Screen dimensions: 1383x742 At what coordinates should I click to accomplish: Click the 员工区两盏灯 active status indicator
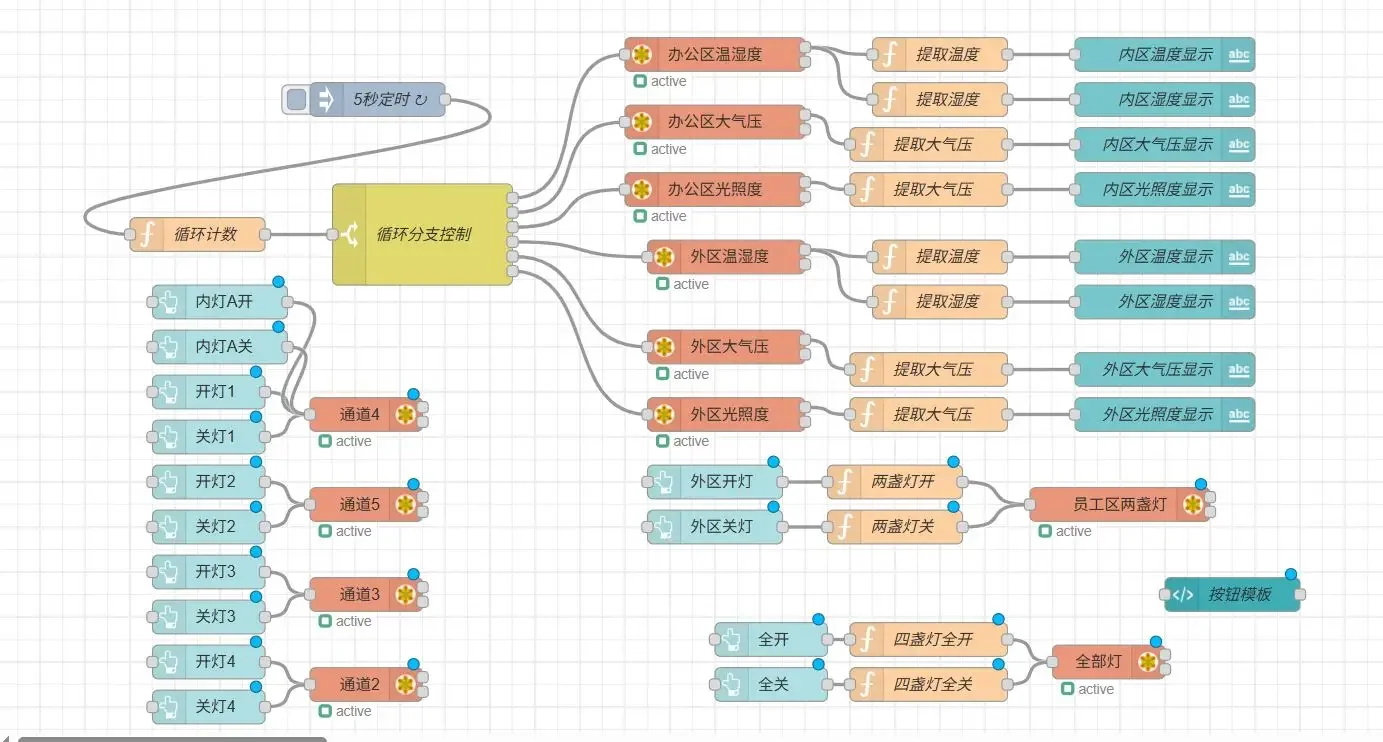(x=1045, y=531)
